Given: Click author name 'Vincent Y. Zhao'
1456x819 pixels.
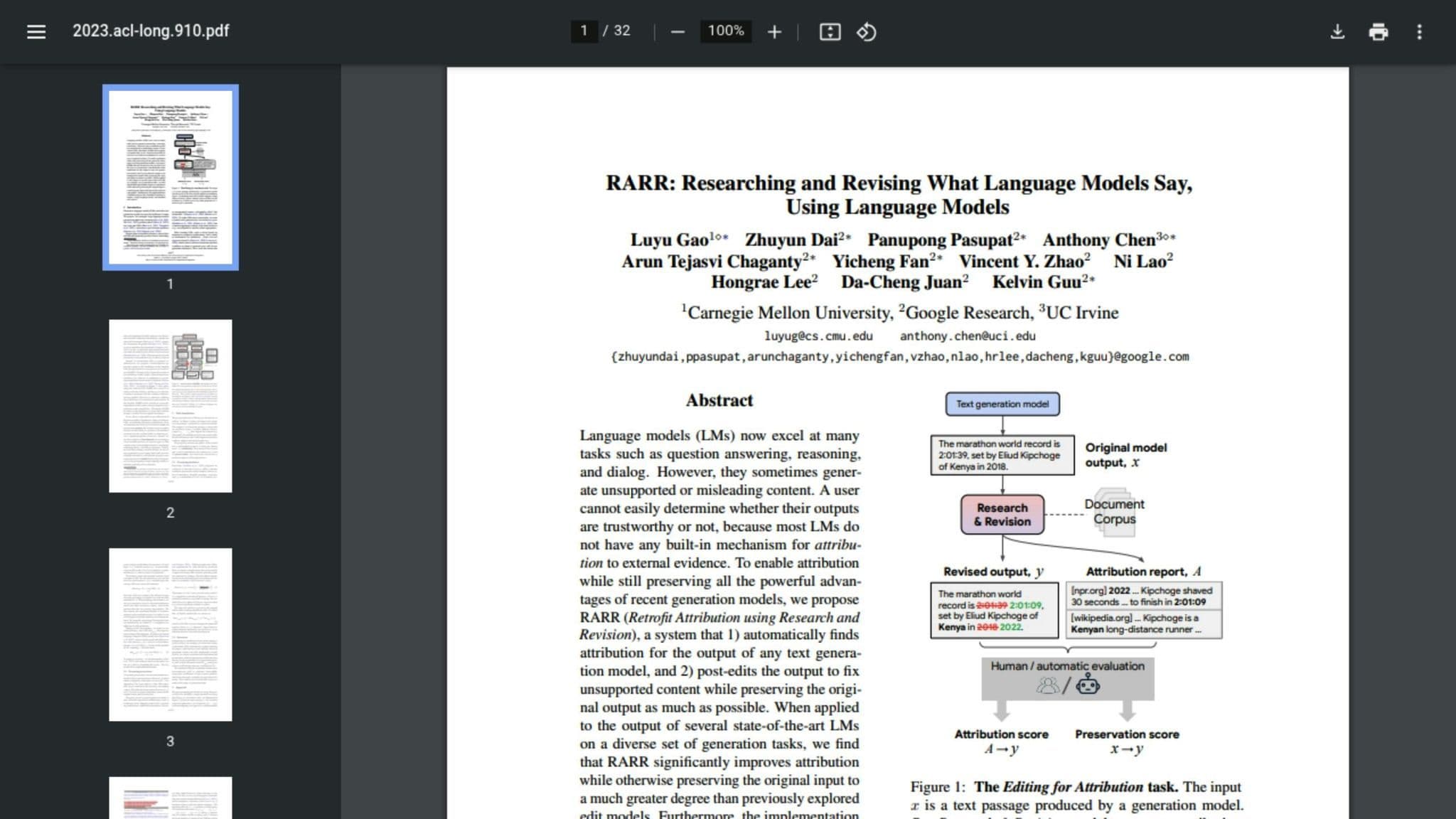Looking at the screenshot, I should (x=1021, y=261).
